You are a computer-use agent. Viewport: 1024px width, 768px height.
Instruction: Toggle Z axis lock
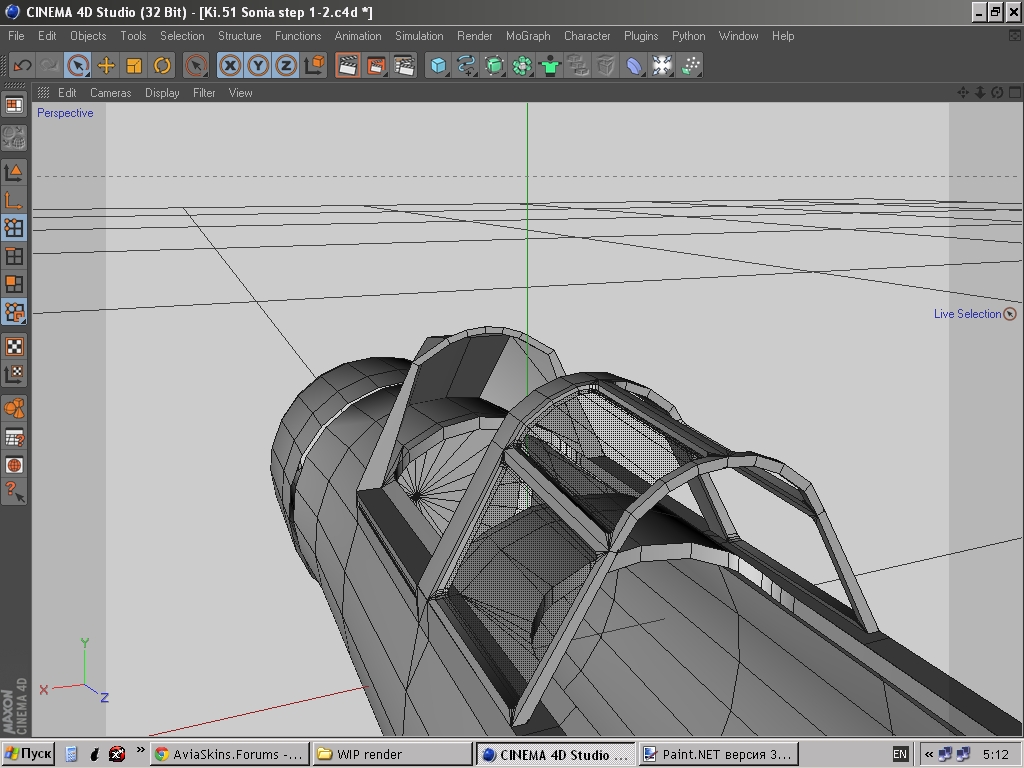pos(286,66)
